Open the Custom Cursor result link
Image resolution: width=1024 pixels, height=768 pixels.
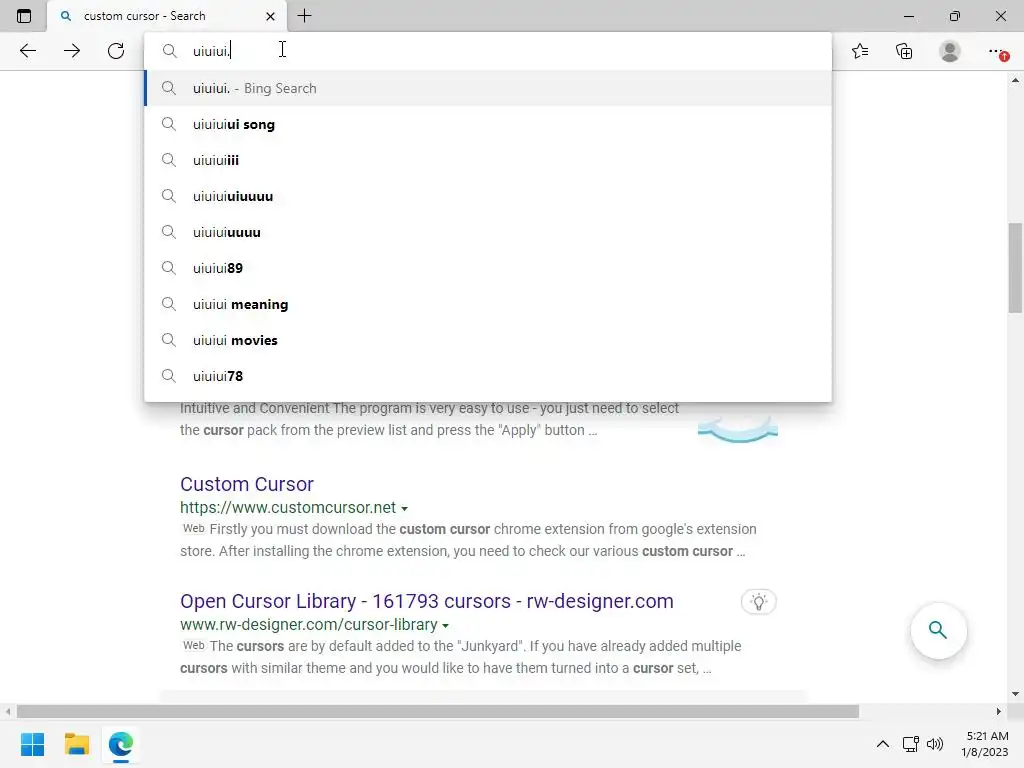point(247,484)
